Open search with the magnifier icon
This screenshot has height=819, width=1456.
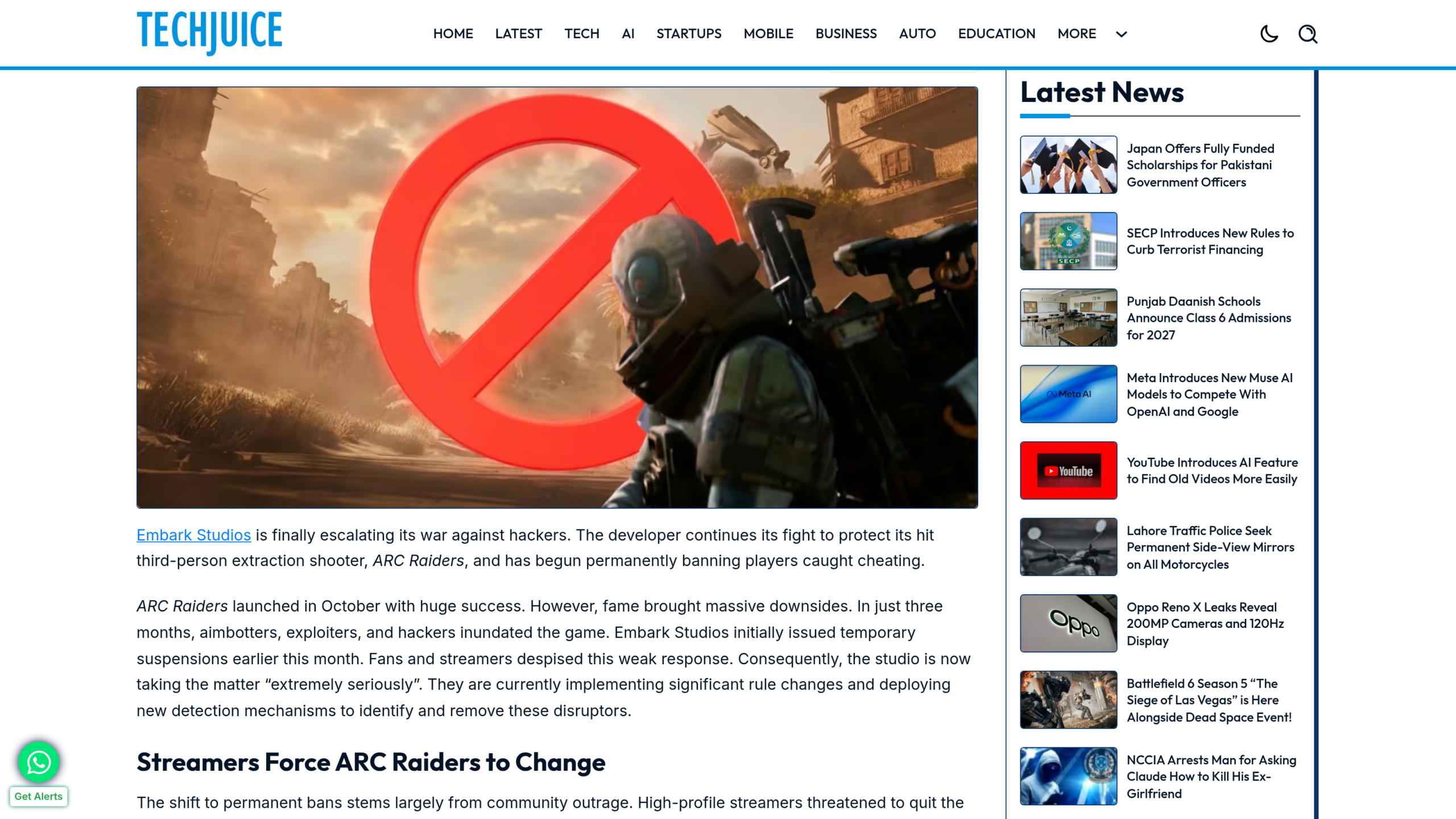[1308, 34]
